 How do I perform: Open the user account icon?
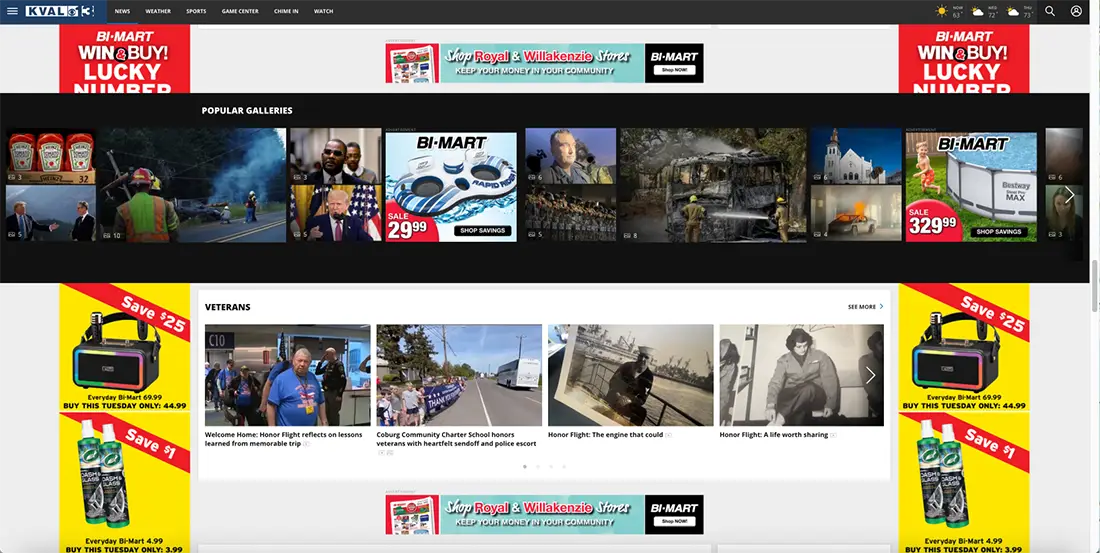(x=1076, y=11)
